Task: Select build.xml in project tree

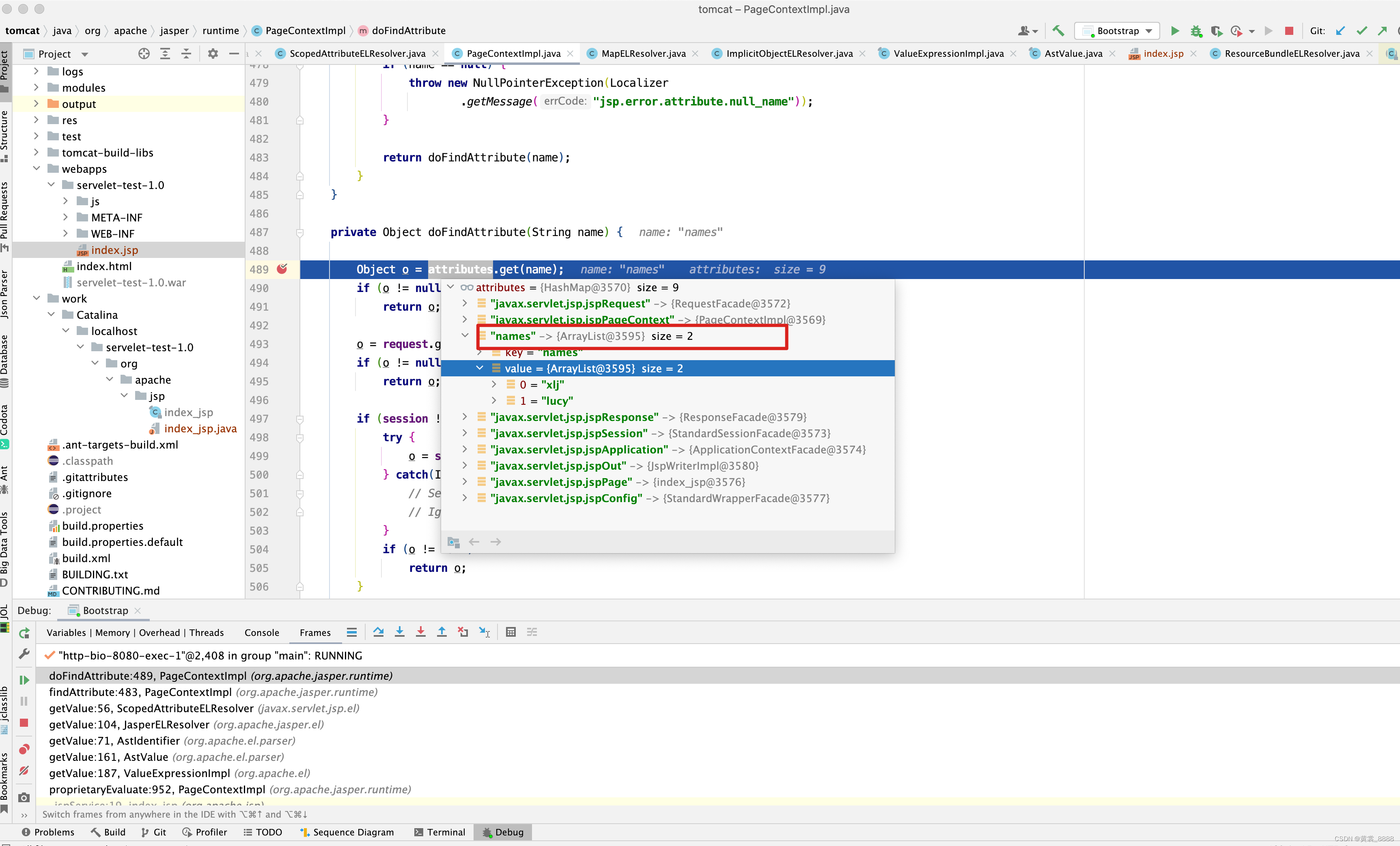Action: pos(86,558)
